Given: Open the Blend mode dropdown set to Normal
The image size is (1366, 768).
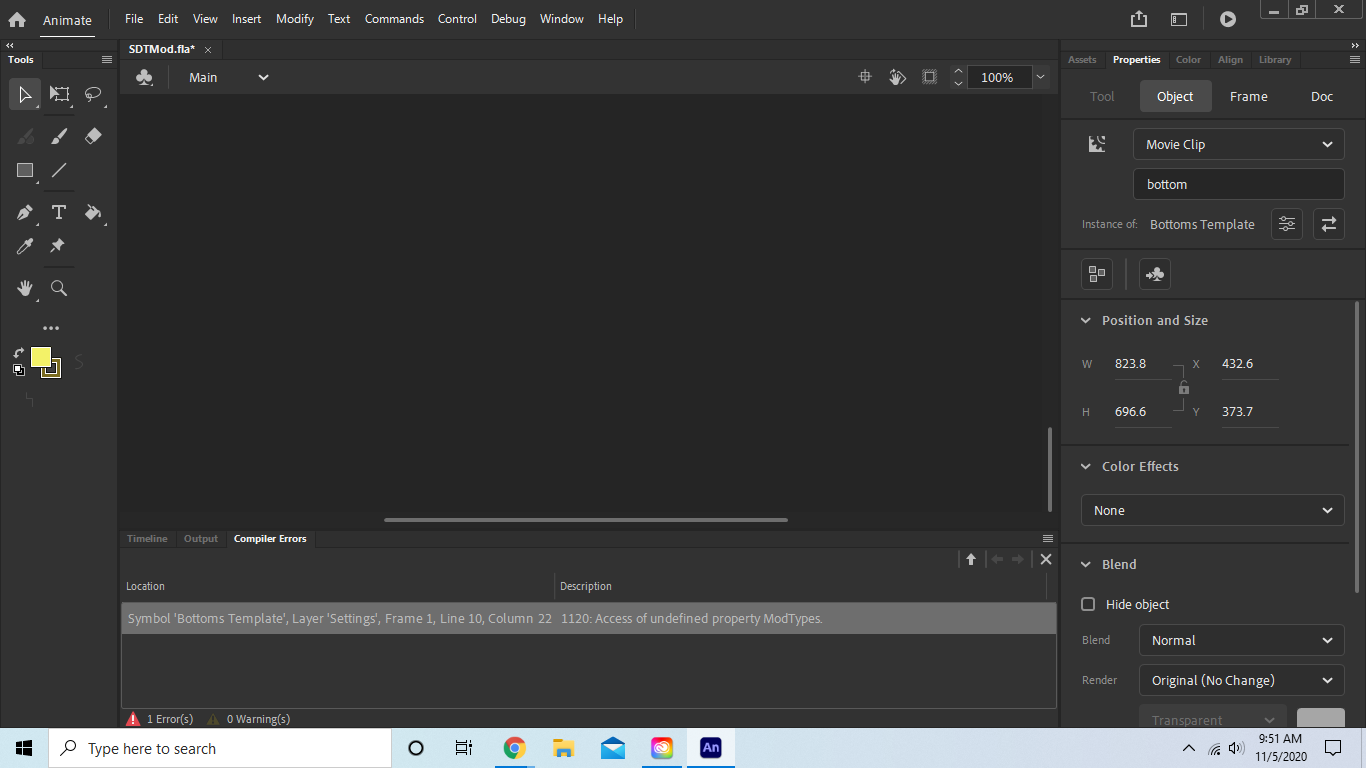Looking at the screenshot, I should (x=1241, y=640).
